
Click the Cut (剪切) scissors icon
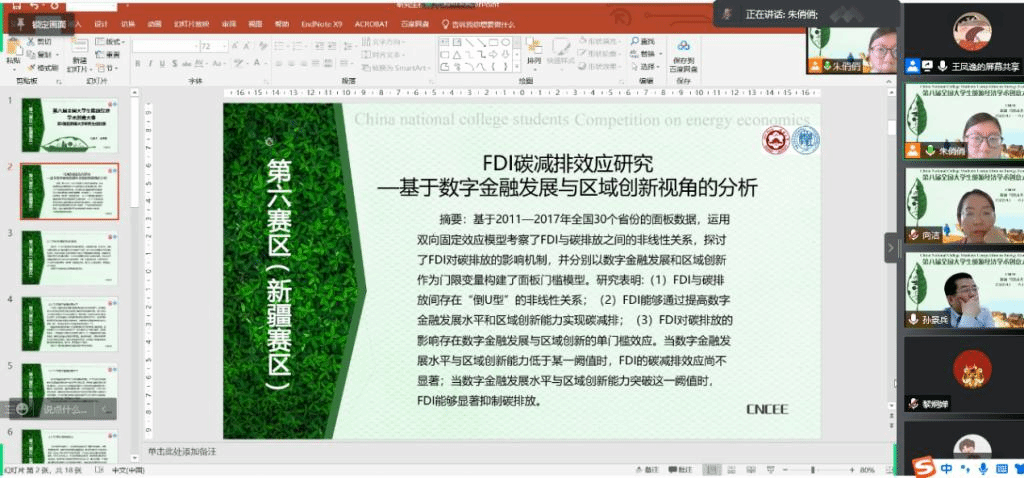click(x=31, y=42)
